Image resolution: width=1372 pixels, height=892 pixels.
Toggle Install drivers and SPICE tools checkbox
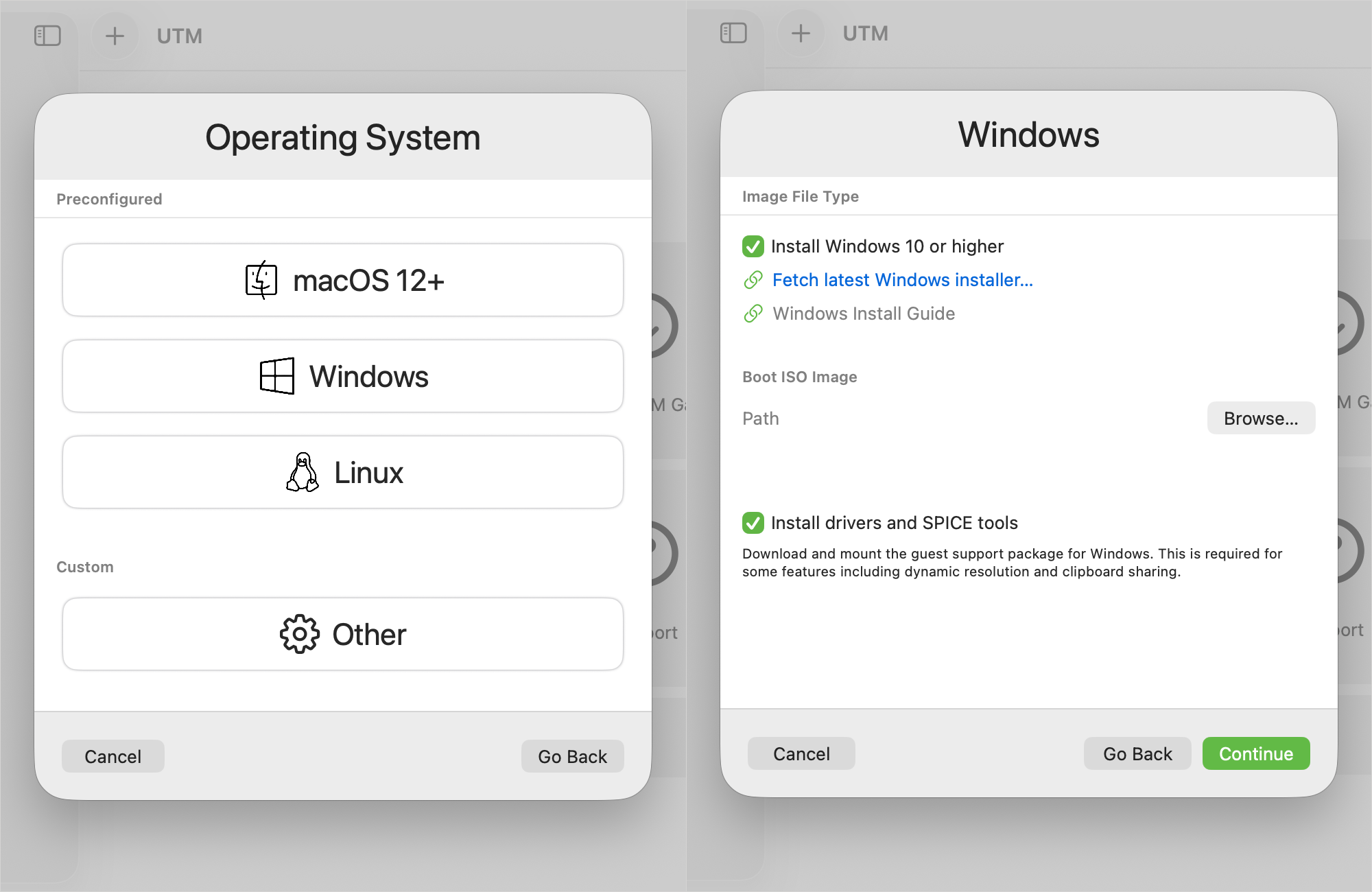tap(753, 523)
